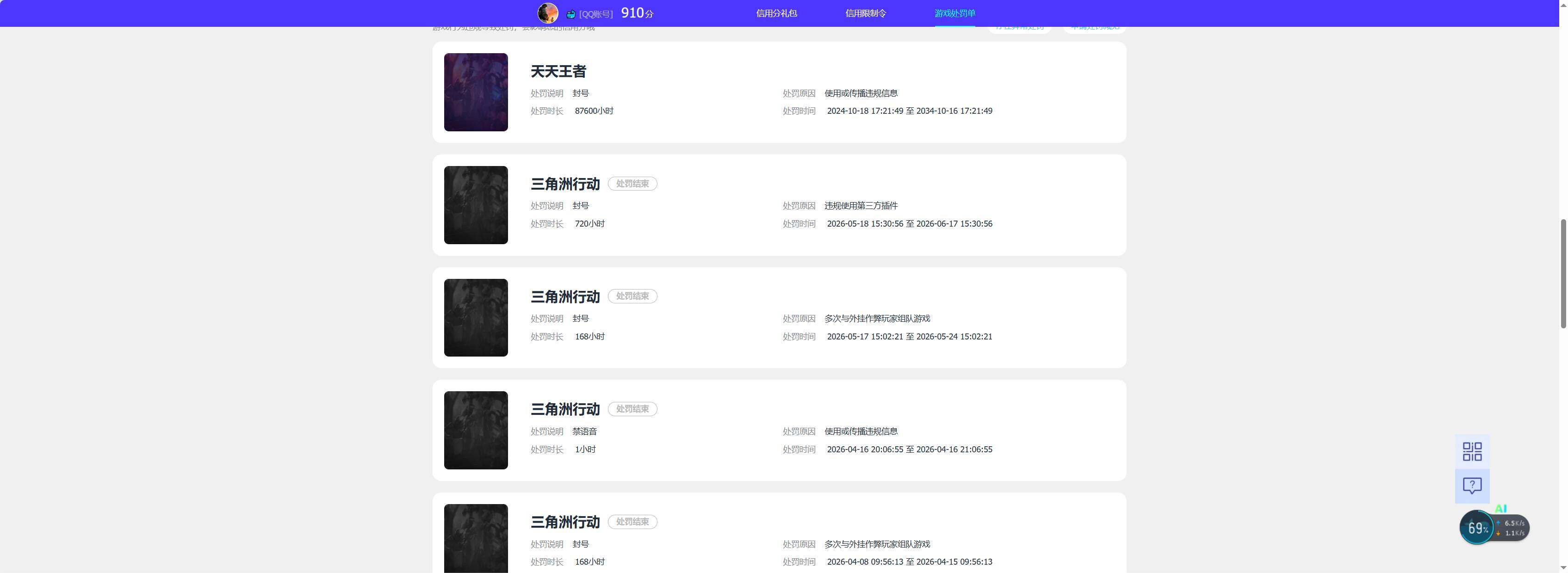Click the AI label above speed widget

click(1500, 509)
